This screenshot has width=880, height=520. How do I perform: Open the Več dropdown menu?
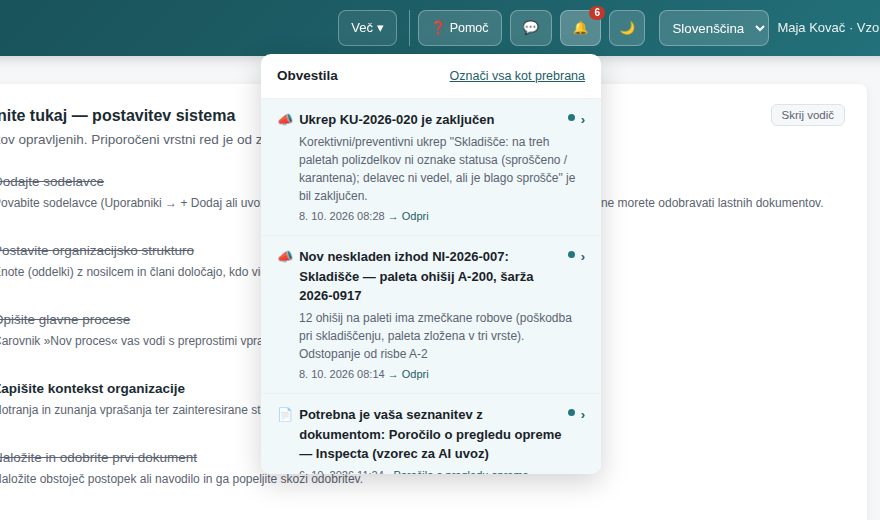point(367,28)
